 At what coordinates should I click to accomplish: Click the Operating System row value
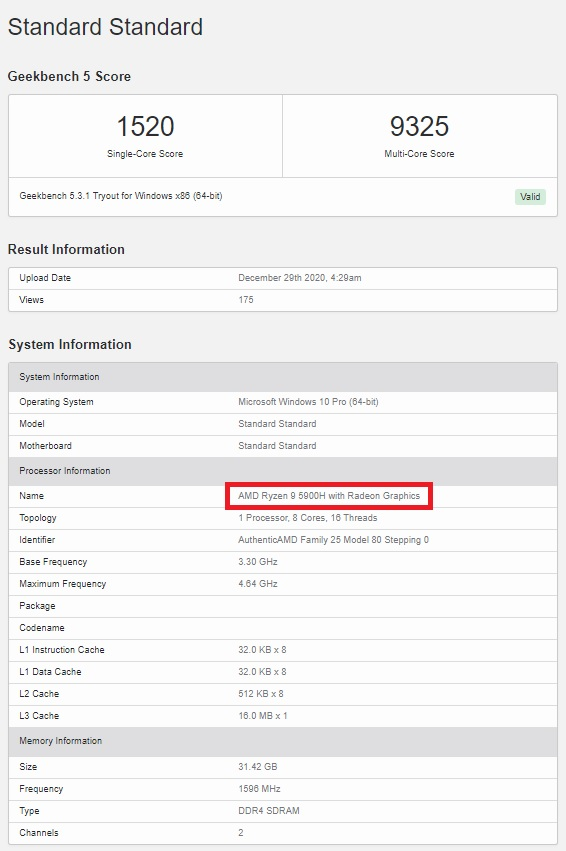pos(308,402)
